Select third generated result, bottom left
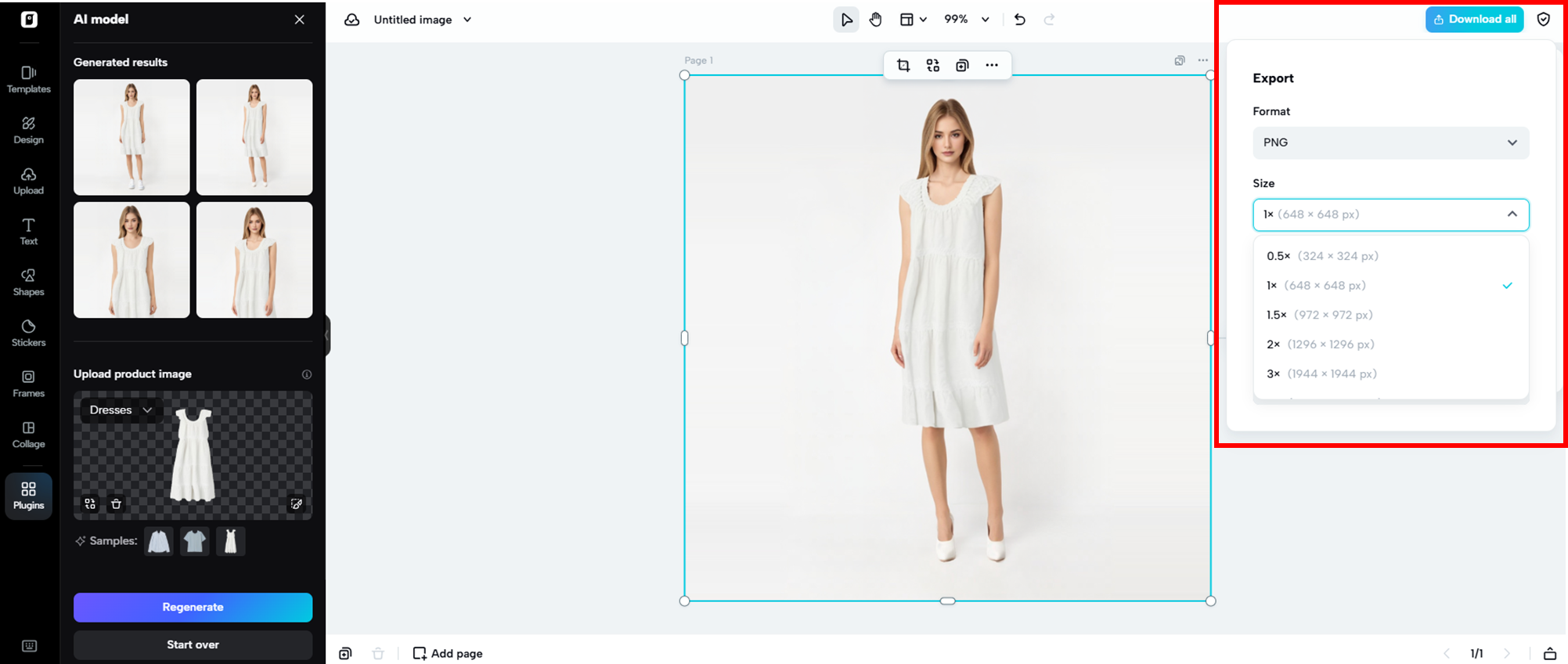 (132, 260)
